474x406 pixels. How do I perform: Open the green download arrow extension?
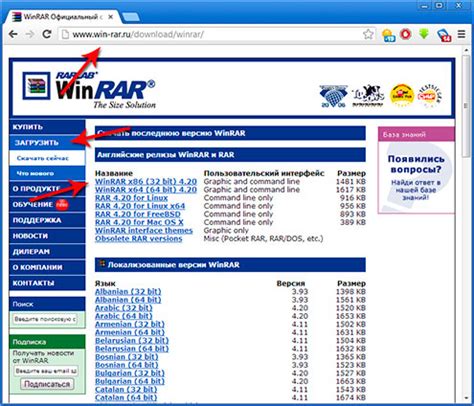[424, 34]
